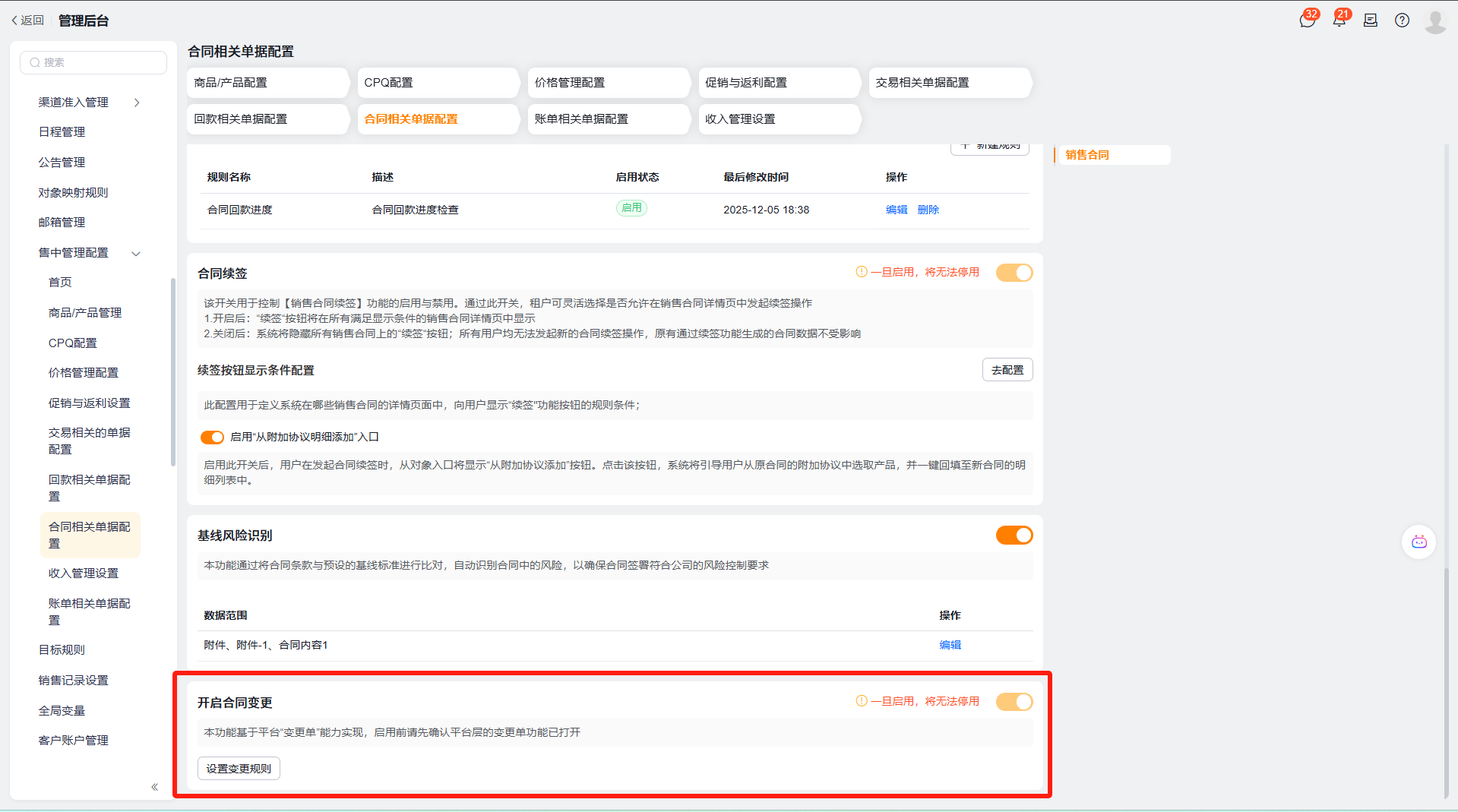Toggle the 开启合同变更 switch
This screenshot has height=812, width=1458.
point(1014,702)
